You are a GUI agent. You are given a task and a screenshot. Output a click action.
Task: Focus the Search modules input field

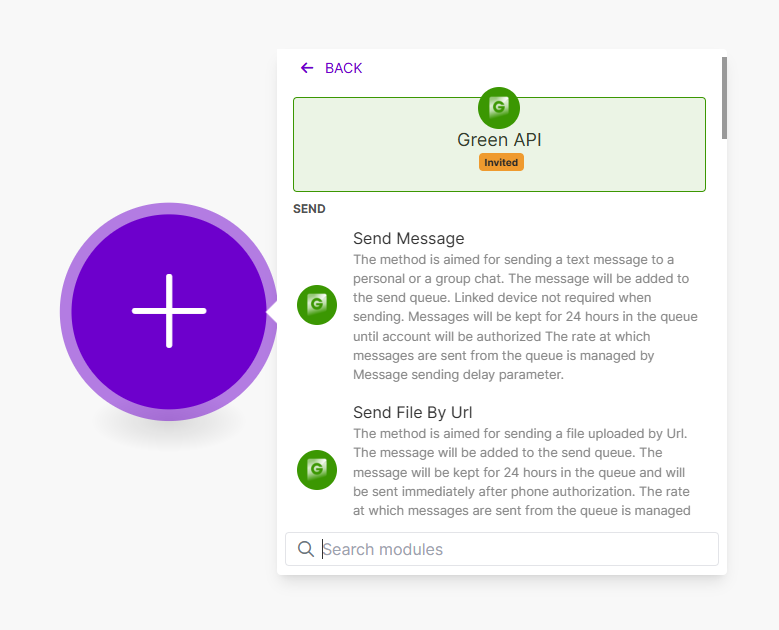tap(515, 549)
